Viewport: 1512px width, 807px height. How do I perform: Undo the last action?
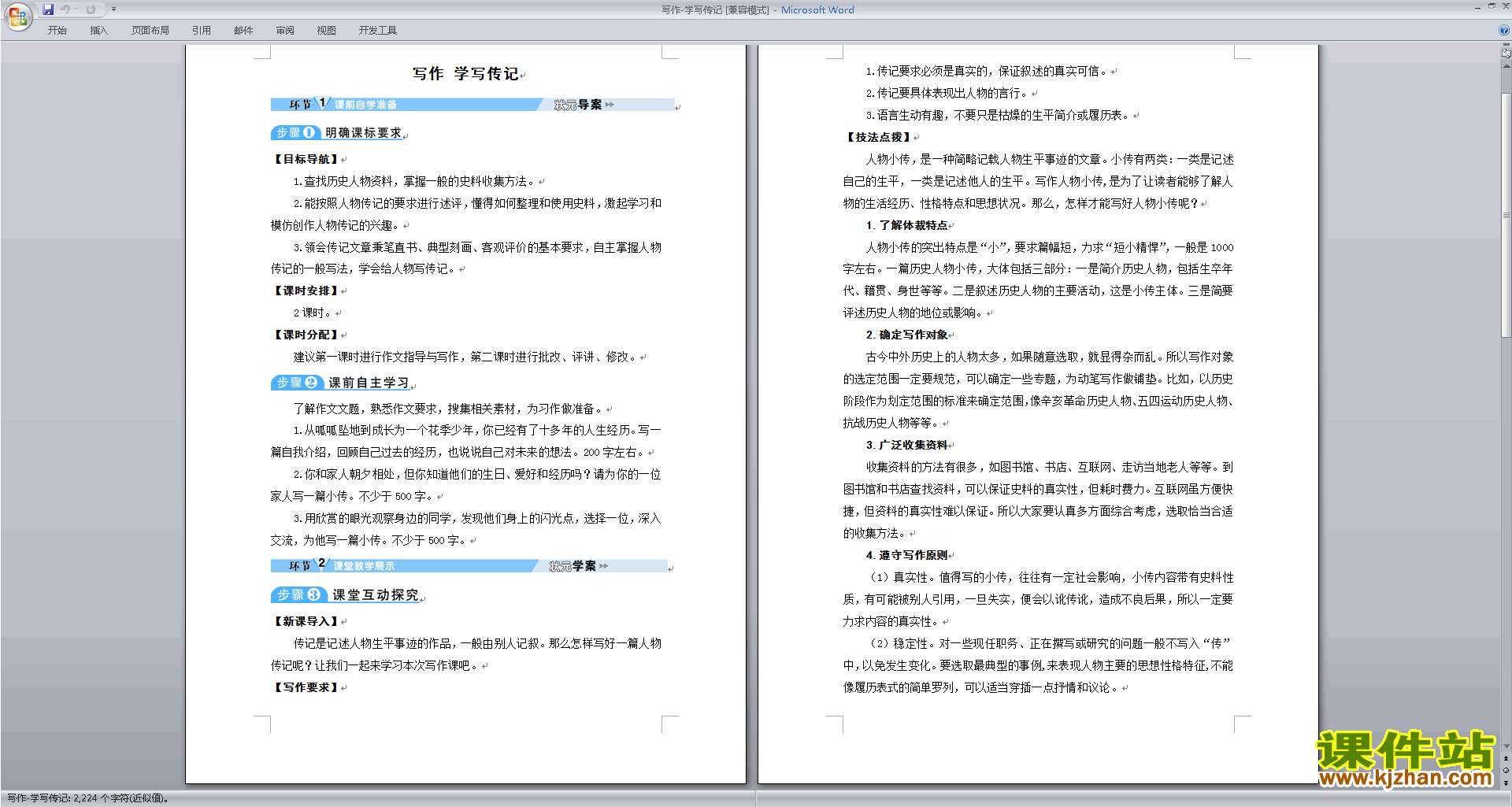pyautogui.click(x=65, y=9)
